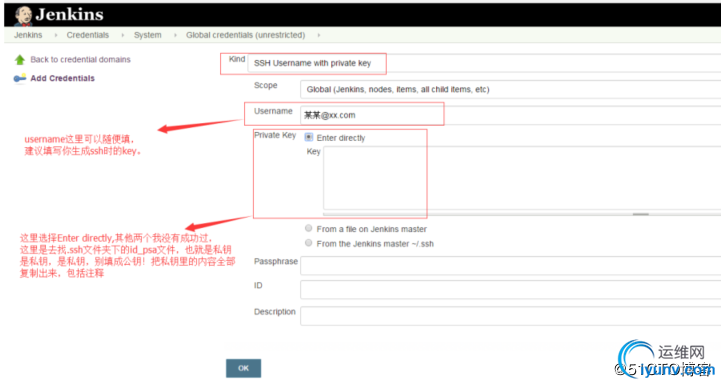Click the private Key text area
Viewport: 721px width, 386px height.
click(x=522, y=178)
